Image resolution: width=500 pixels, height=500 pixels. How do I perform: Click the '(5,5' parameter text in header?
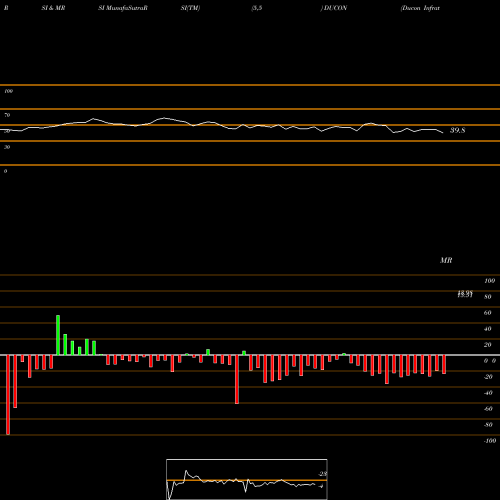(257, 8)
